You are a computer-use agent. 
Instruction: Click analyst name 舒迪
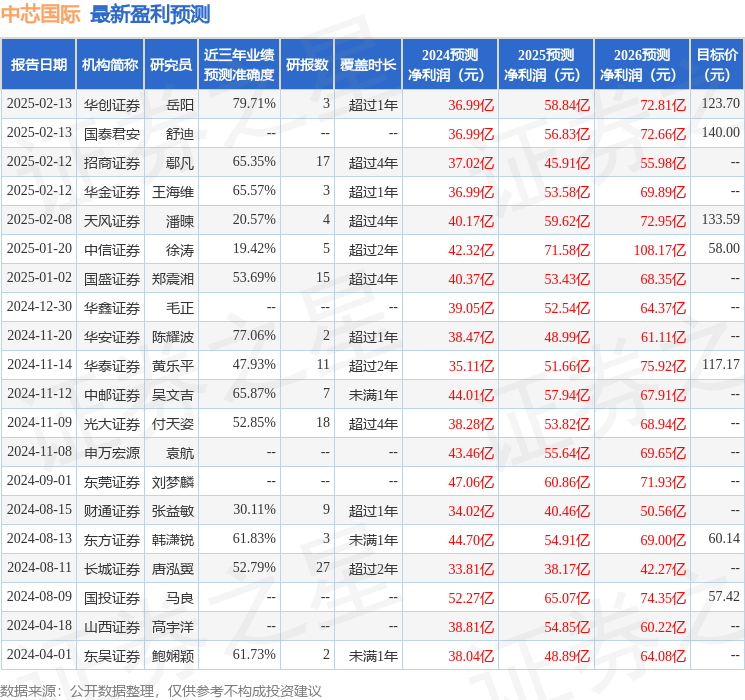point(180,134)
